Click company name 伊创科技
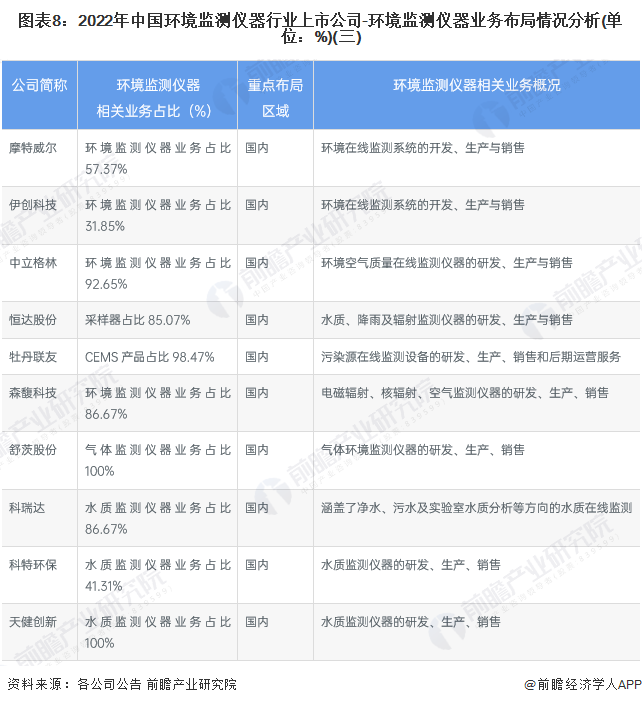Image resolution: width=642 pixels, height=705 pixels. pyautogui.click(x=33, y=205)
